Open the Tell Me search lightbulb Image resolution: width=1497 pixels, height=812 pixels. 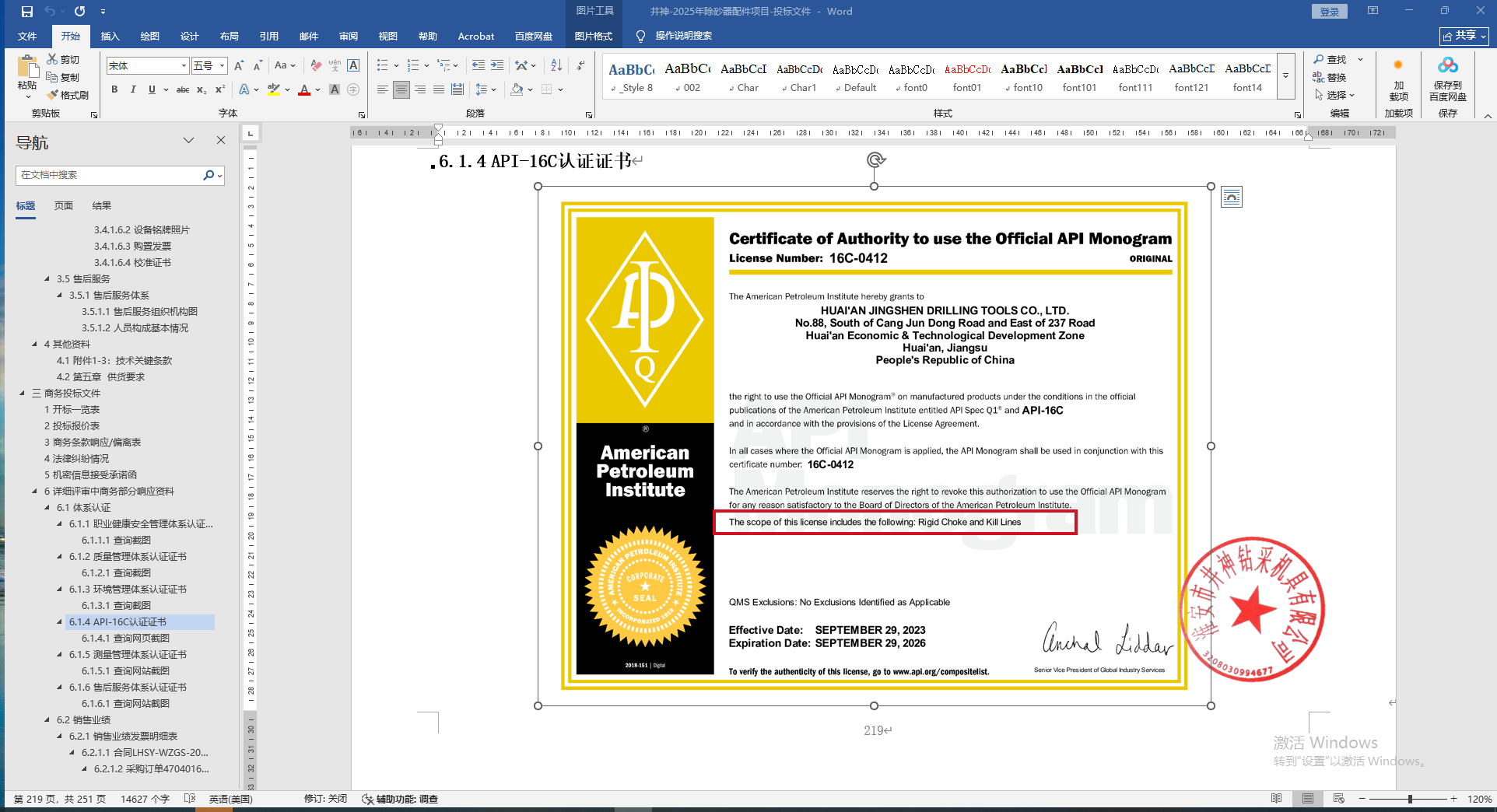coord(640,36)
